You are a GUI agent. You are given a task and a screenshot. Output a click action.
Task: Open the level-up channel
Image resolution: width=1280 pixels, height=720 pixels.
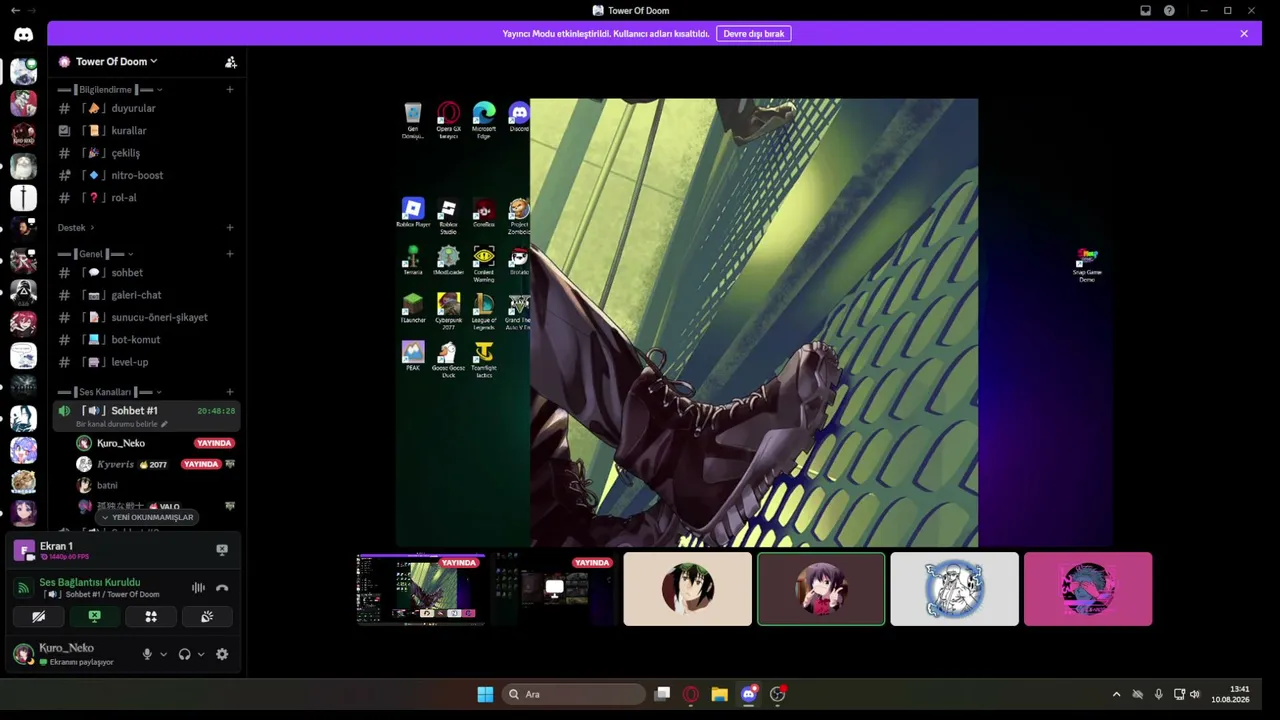(x=147, y=362)
